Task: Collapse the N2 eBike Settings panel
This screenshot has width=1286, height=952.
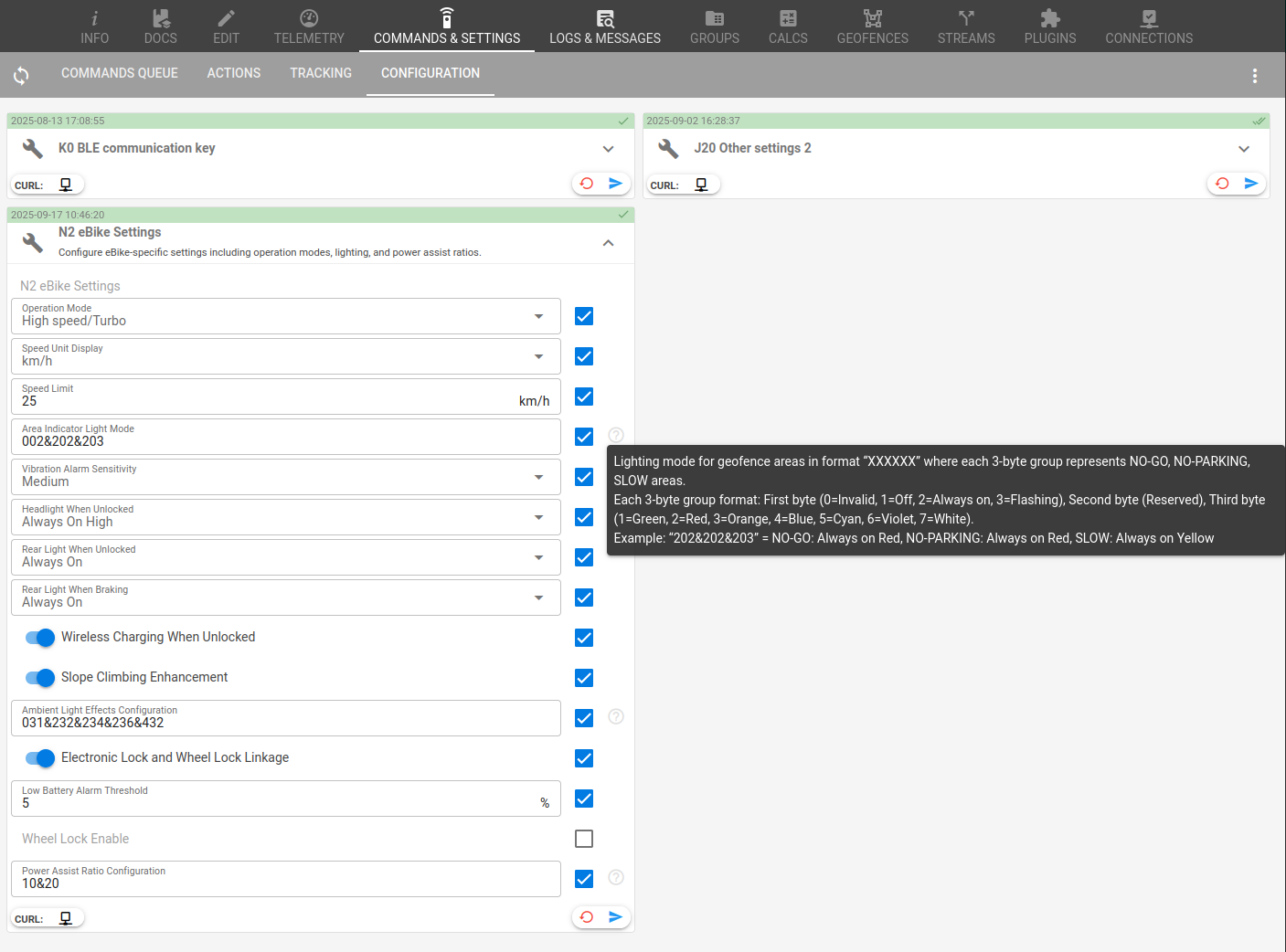Action: point(608,243)
